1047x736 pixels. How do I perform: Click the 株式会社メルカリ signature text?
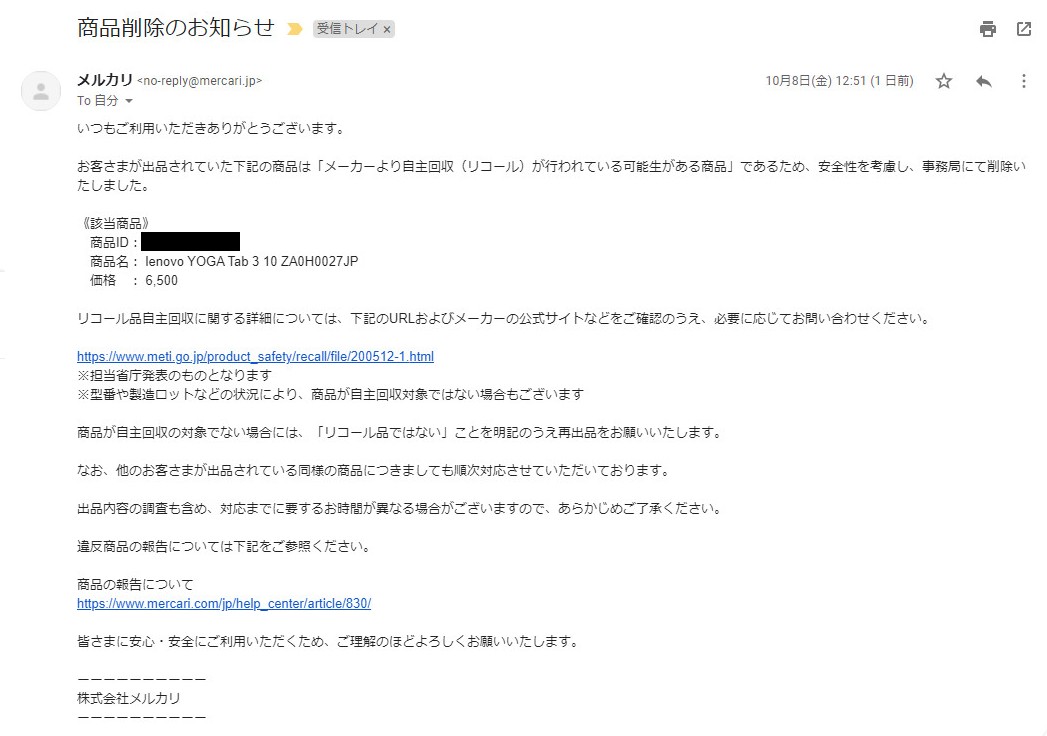pos(128,698)
